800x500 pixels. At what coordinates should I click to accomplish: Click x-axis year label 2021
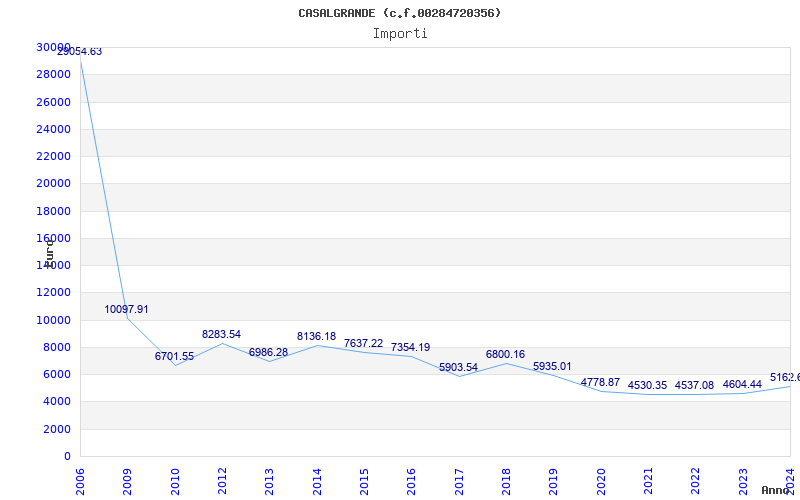tap(648, 482)
